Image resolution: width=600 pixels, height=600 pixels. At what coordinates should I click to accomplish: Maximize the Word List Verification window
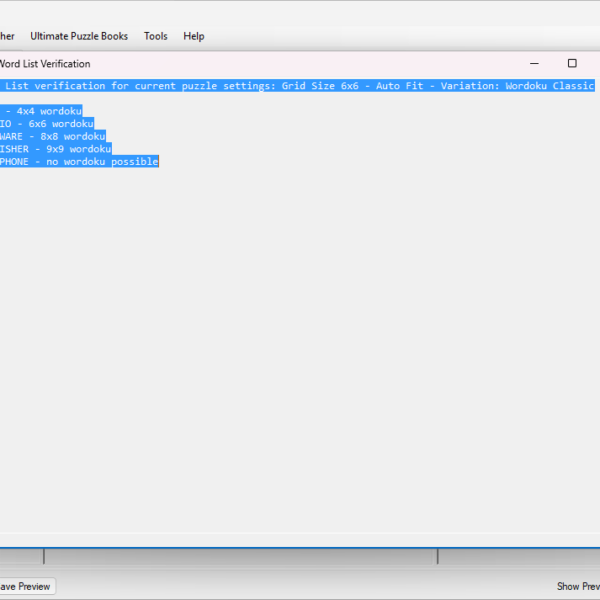pyautogui.click(x=572, y=63)
